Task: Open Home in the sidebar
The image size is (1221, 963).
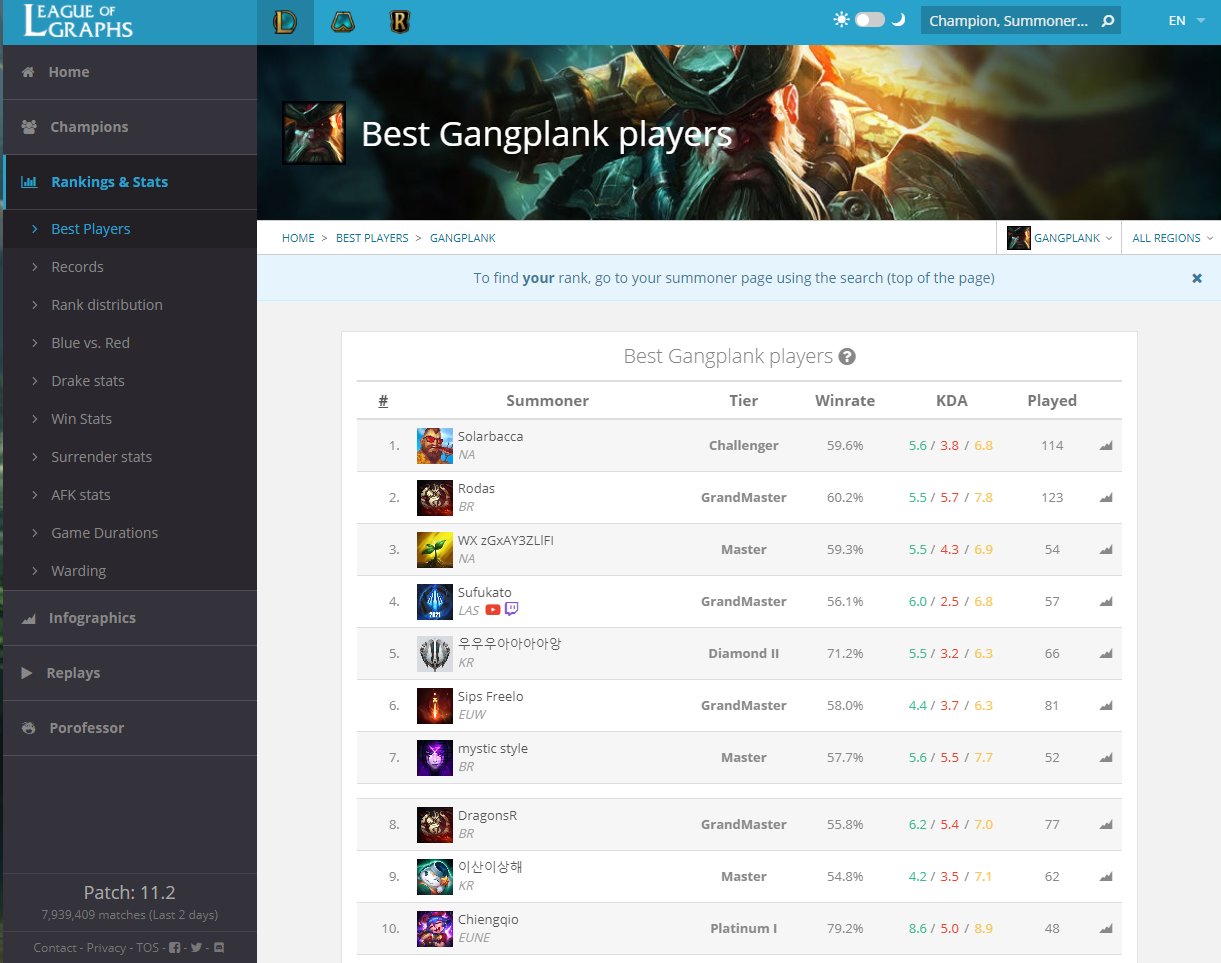Action: [x=129, y=72]
